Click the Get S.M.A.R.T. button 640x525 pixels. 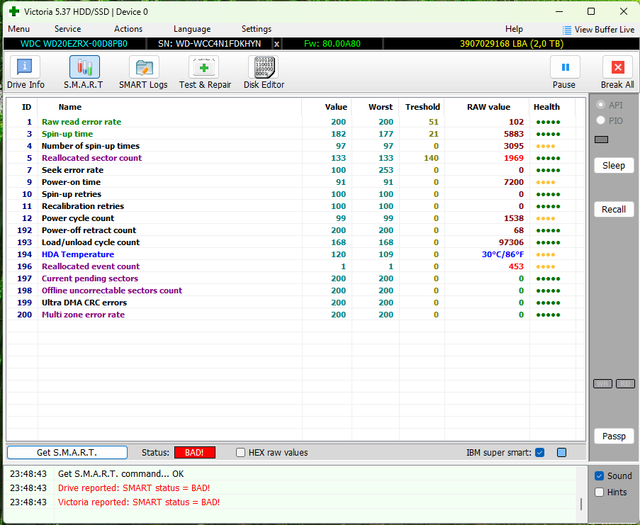[x=67, y=452]
